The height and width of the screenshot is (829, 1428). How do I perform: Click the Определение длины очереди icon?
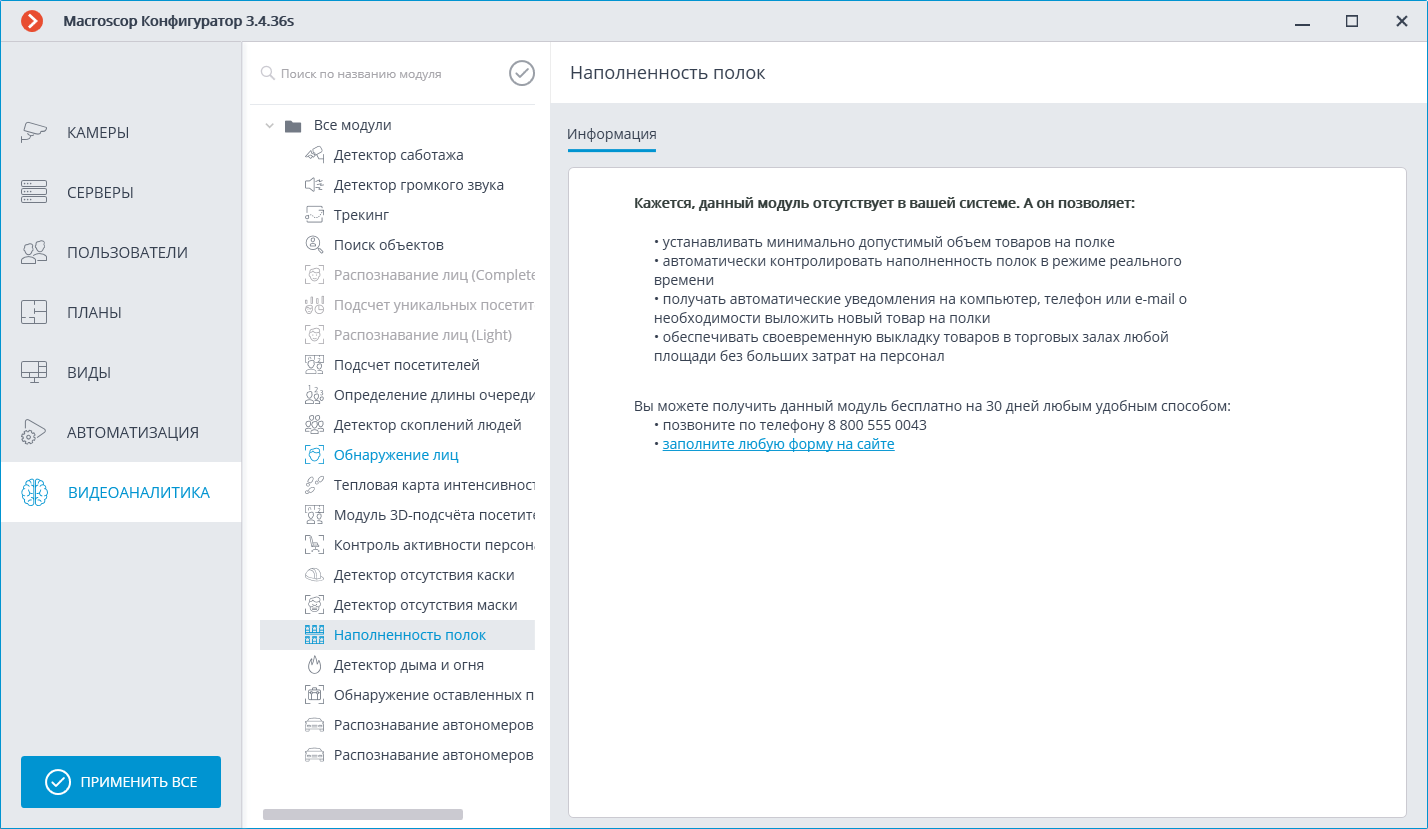(x=314, y=395)
